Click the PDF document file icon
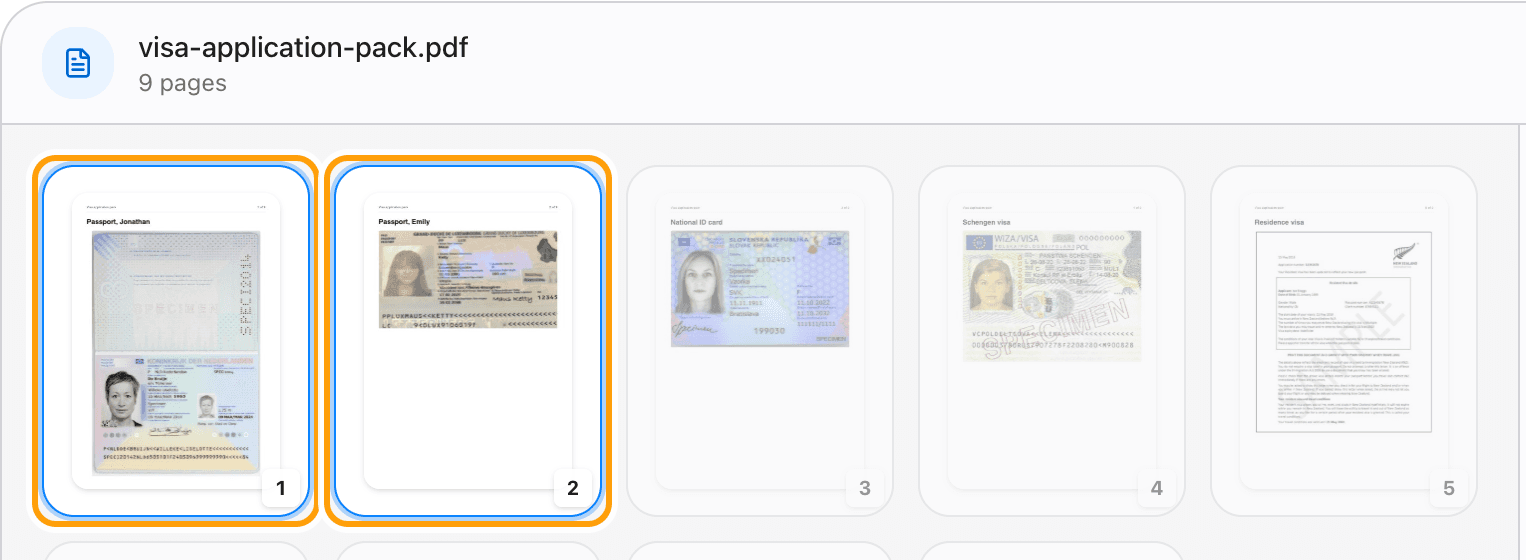The width and height of the screenshot is (1526, 560). pyautogui.click(x=78, y=64)
